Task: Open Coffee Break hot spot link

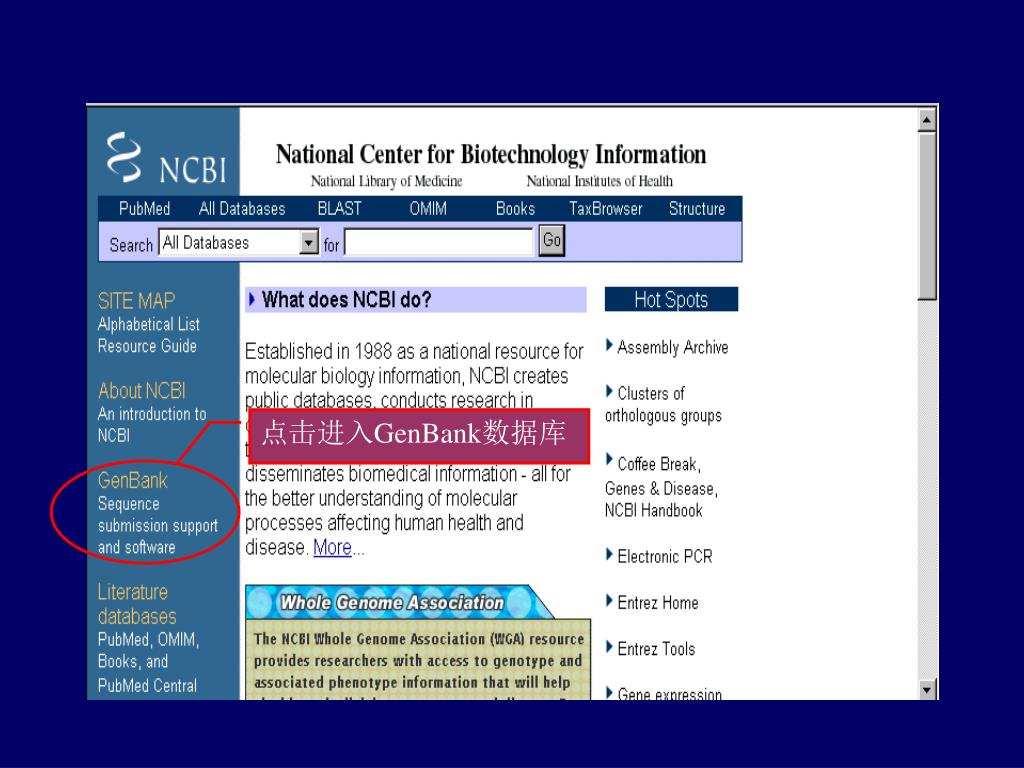Action: point(659,464)
